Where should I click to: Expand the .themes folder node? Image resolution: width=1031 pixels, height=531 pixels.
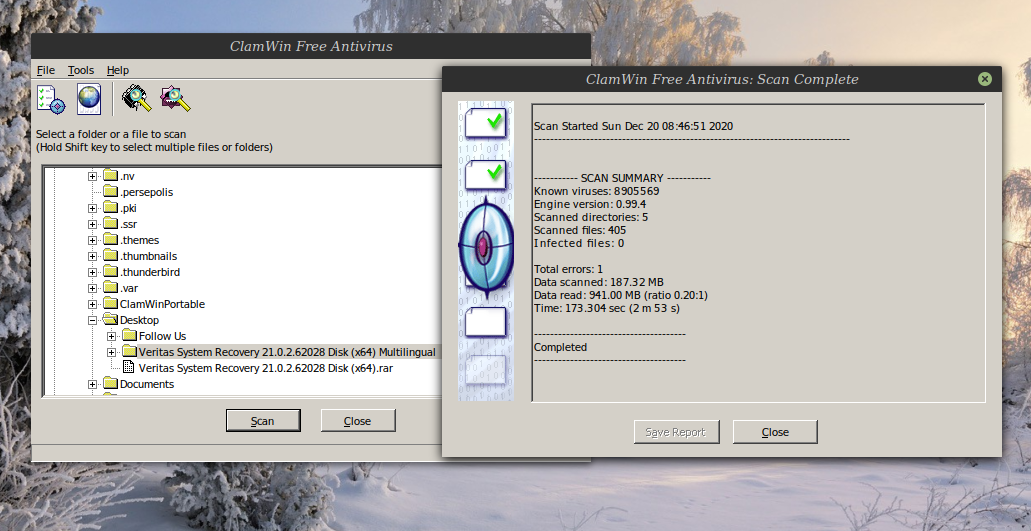93,240
